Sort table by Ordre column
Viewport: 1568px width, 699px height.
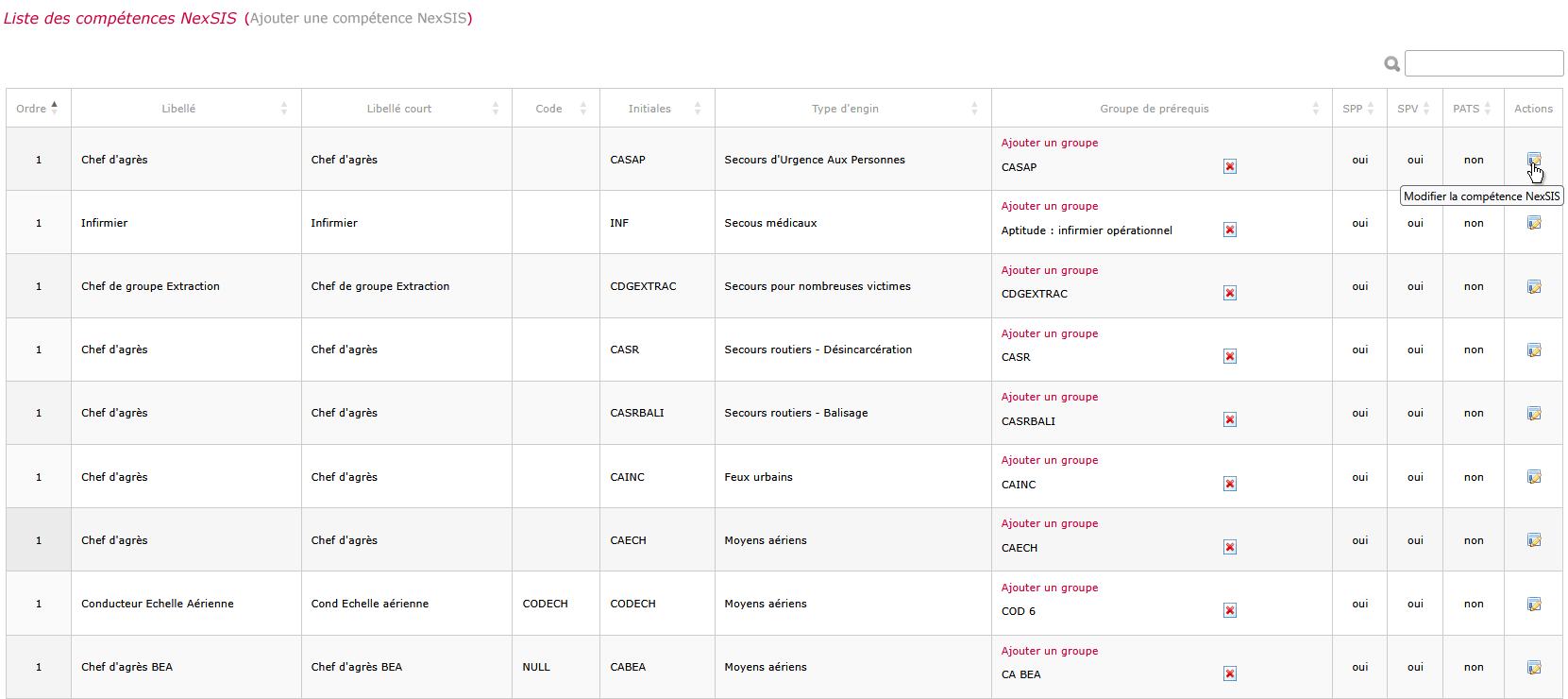click(x=39, y=109)
